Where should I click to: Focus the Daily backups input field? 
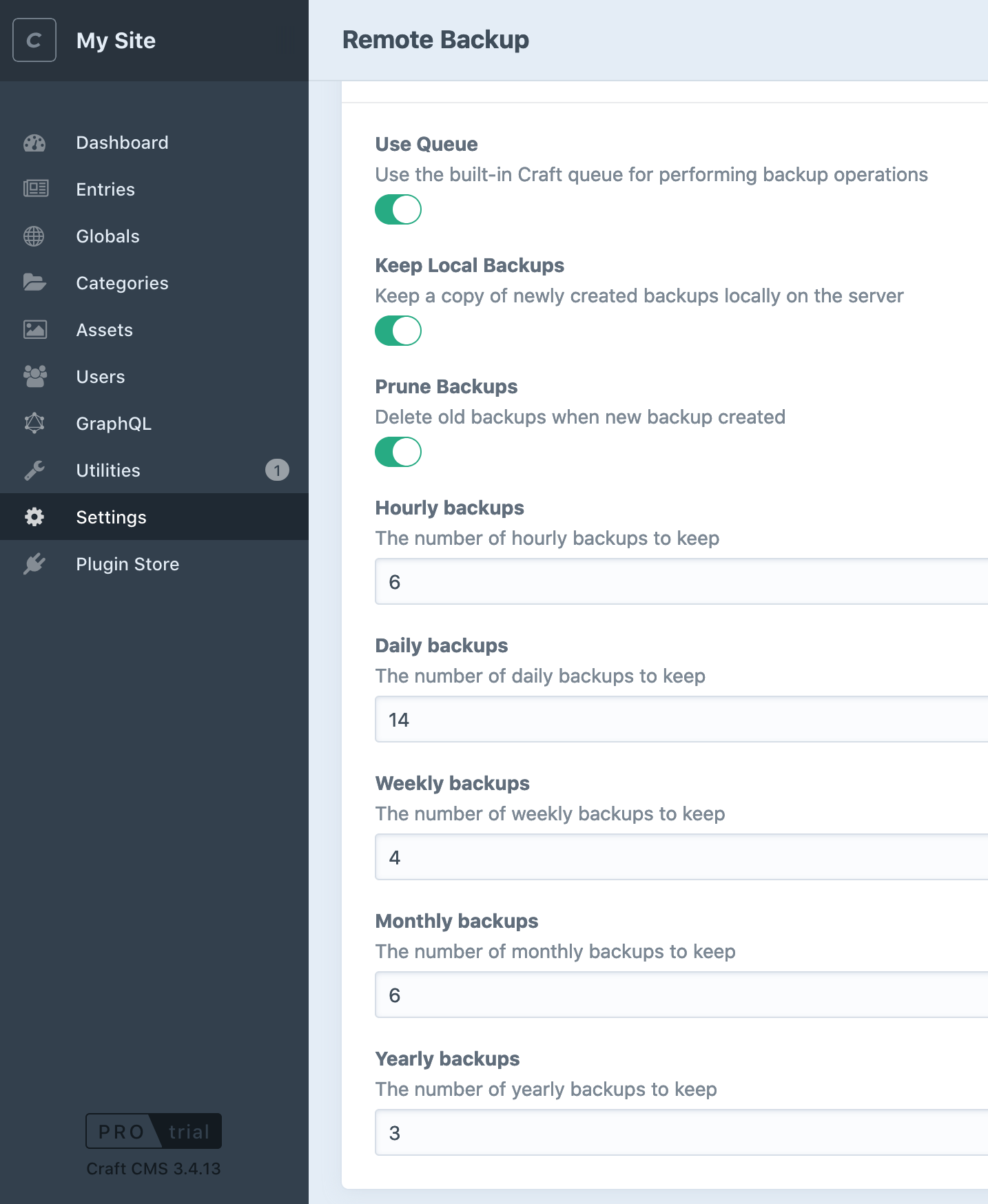pos(681,719)
